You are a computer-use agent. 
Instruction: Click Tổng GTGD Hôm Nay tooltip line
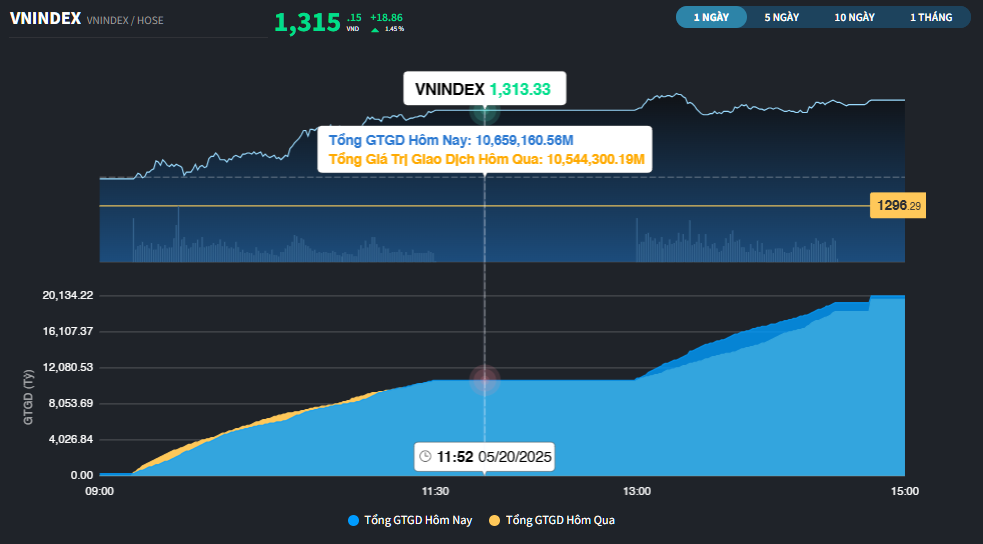[451, 140]
